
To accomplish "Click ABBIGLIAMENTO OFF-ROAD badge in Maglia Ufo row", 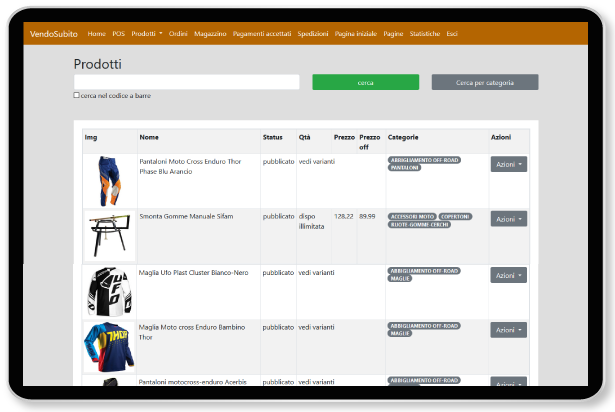I will 424,271.
